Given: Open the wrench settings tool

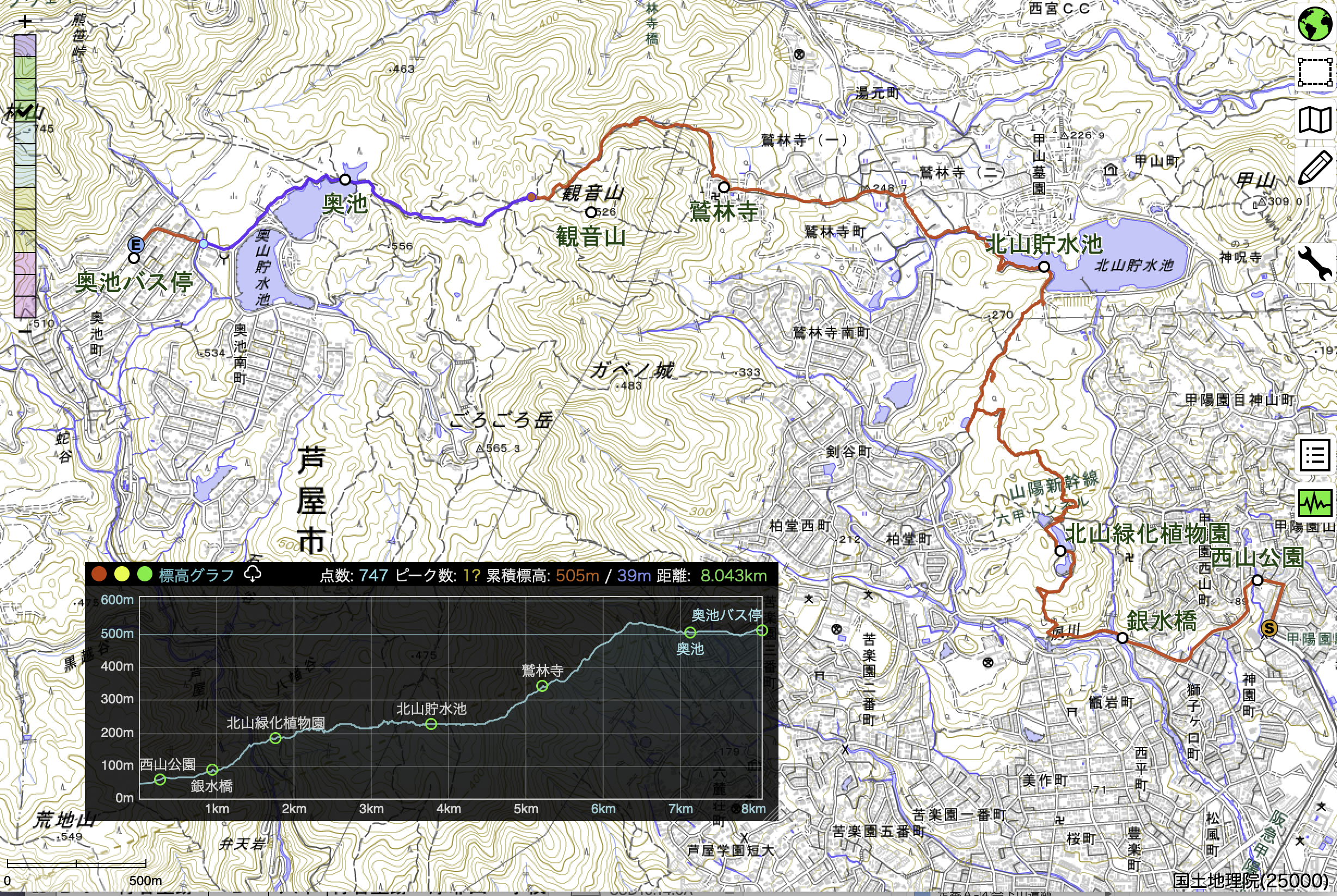Looking at the screenshot, I should [x=1315, y=263].
